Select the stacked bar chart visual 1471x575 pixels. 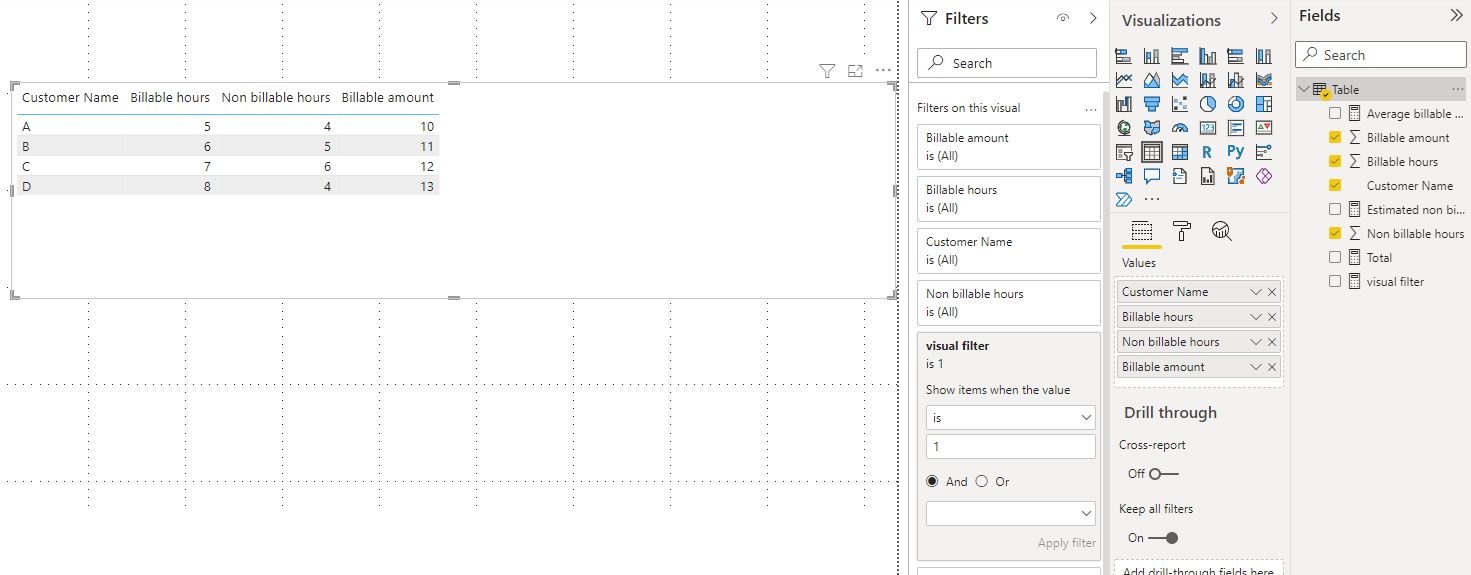coord(1124,56)
